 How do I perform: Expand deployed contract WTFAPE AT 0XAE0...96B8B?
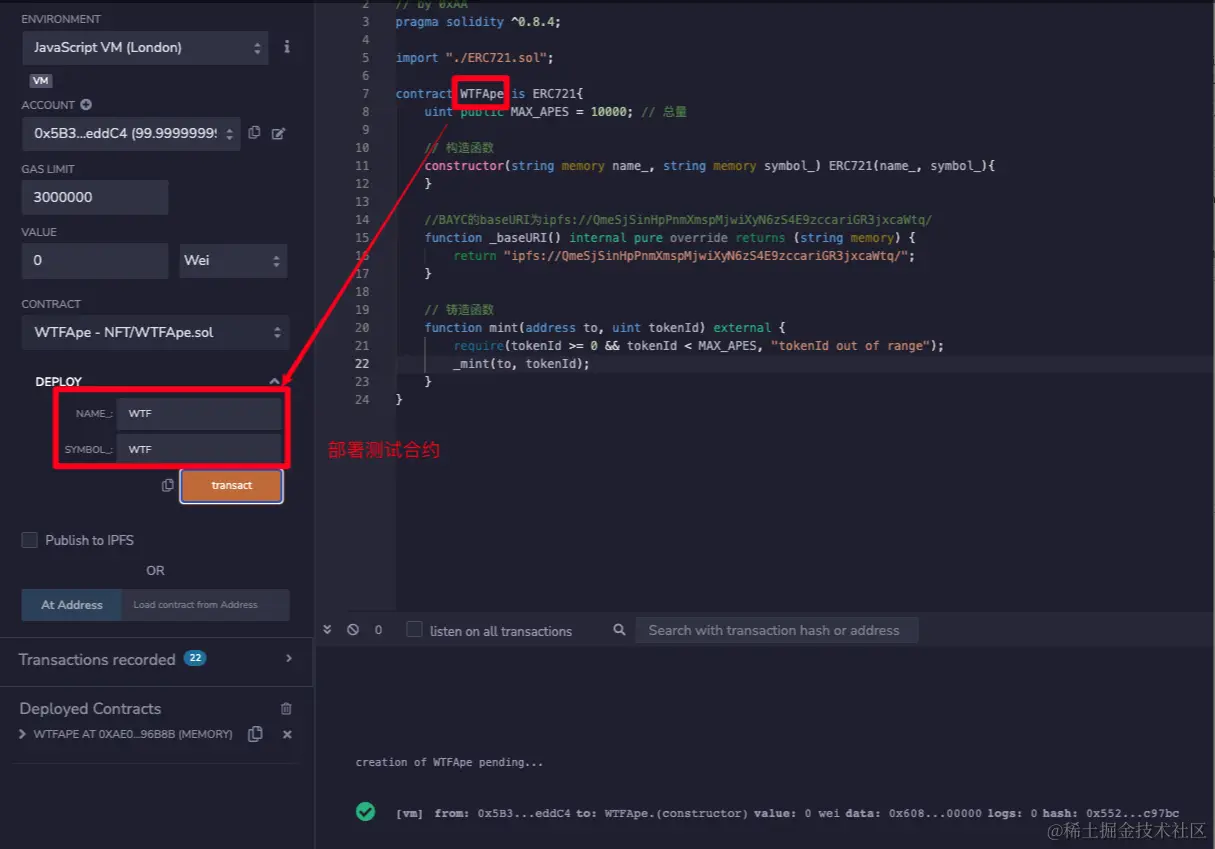23,734
